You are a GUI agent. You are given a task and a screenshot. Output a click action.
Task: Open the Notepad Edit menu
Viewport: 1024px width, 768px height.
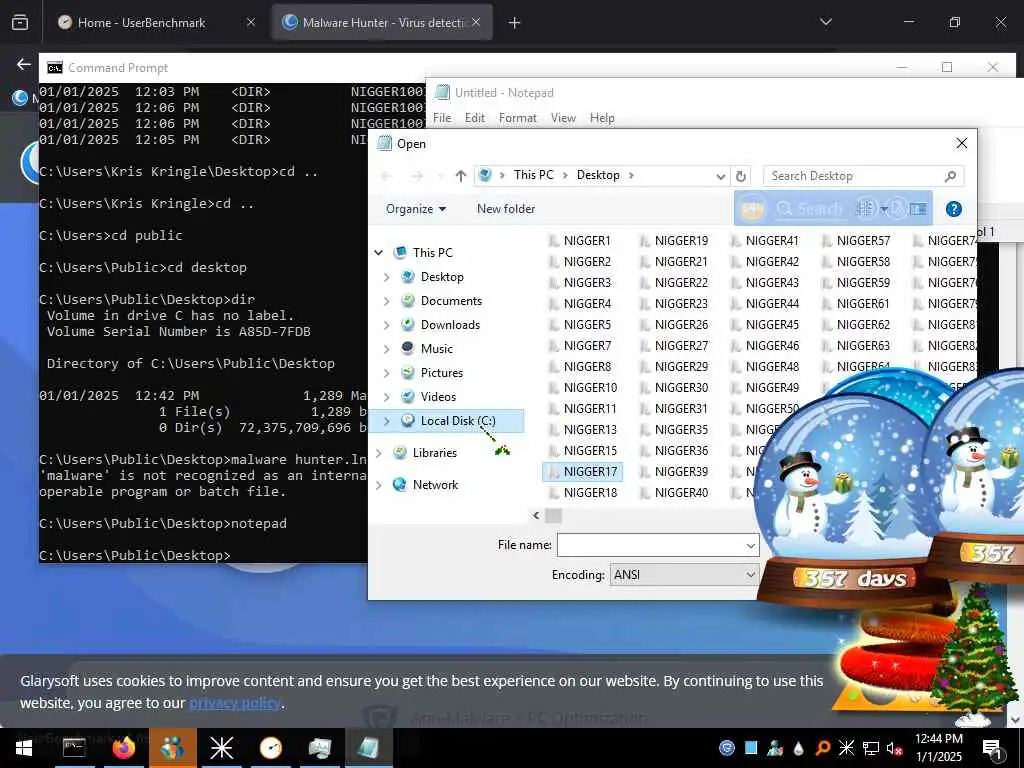coord(475,118)
